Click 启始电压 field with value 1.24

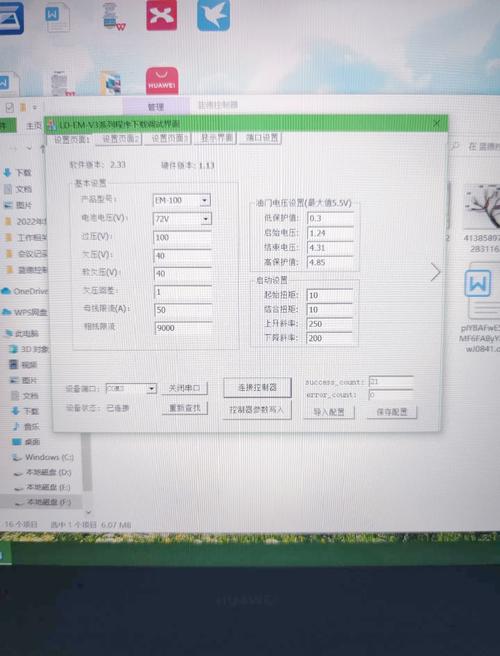[x=331, y=233]
